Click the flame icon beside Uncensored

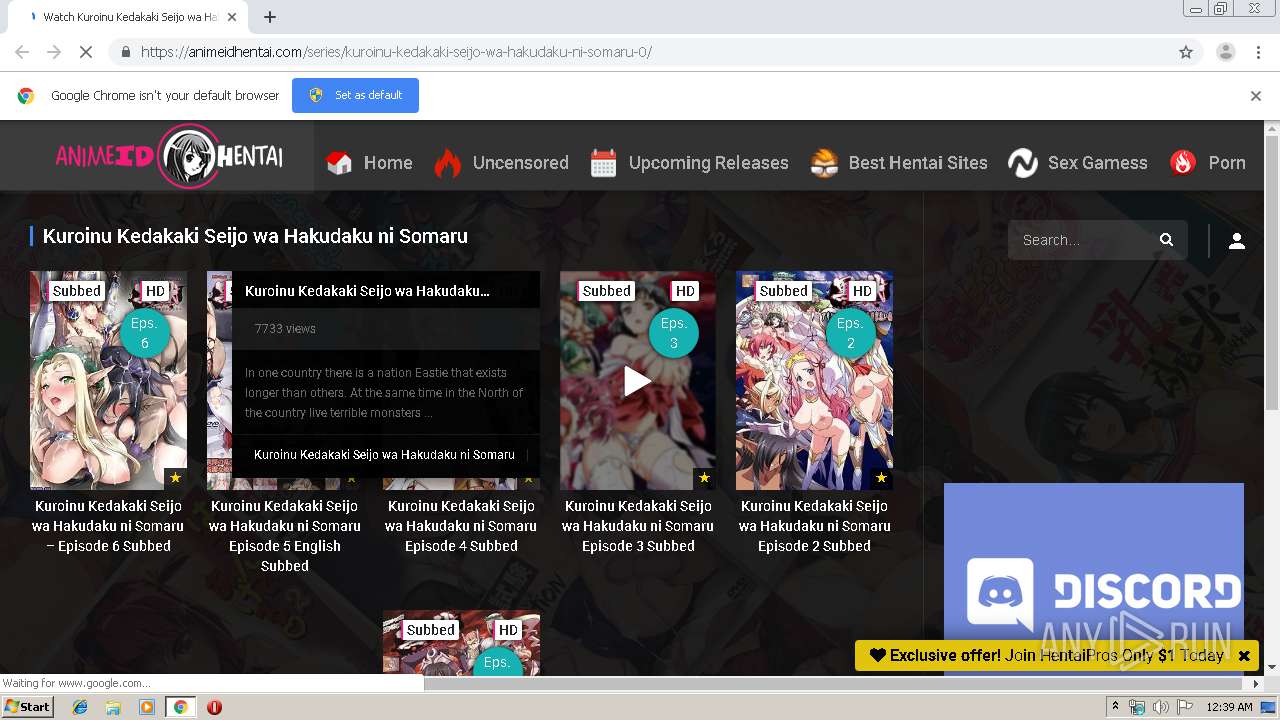point(447,162)
